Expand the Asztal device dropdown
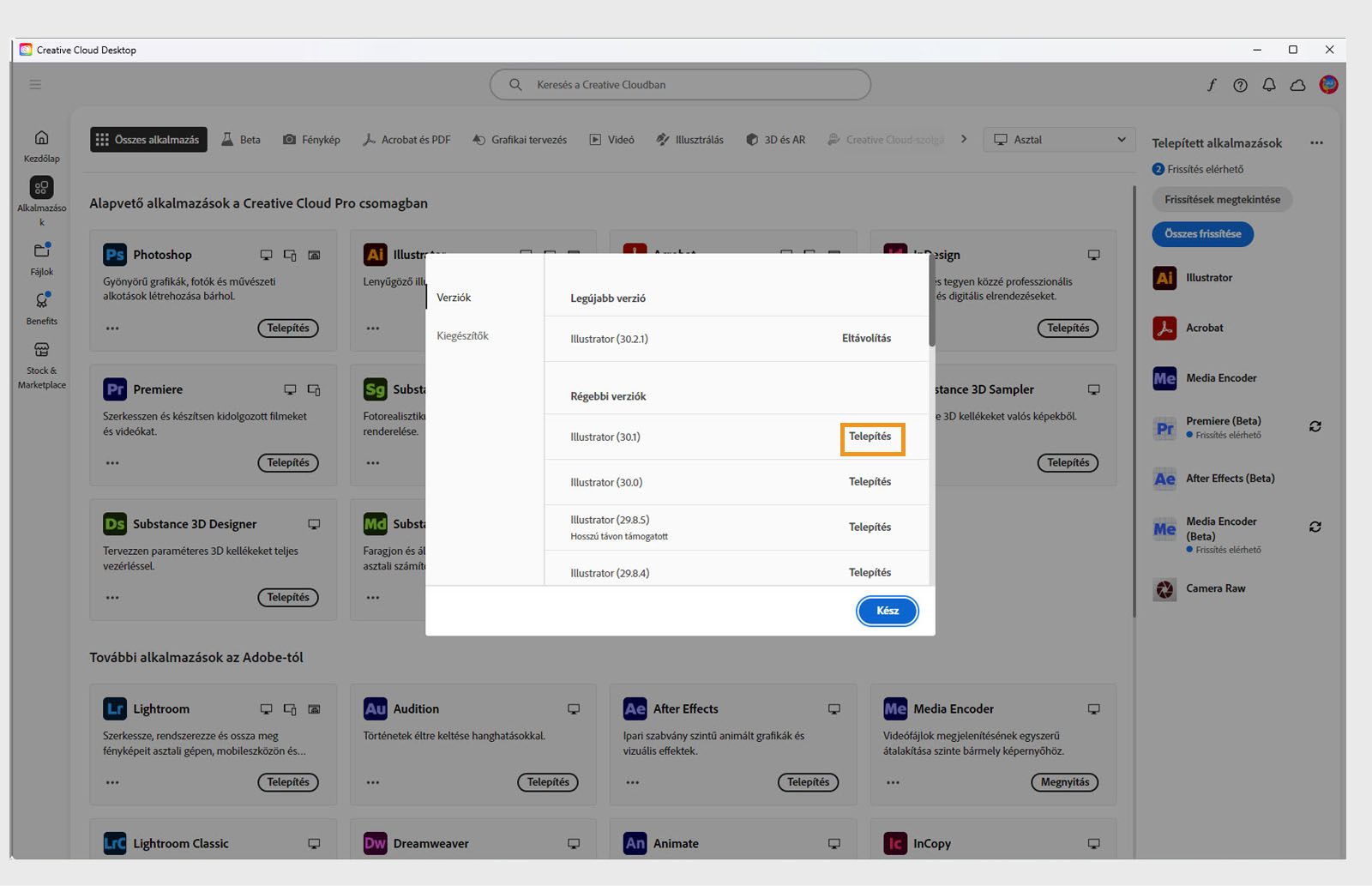Viewport: 1372px width, 886px height. [x=1059, y=139]
